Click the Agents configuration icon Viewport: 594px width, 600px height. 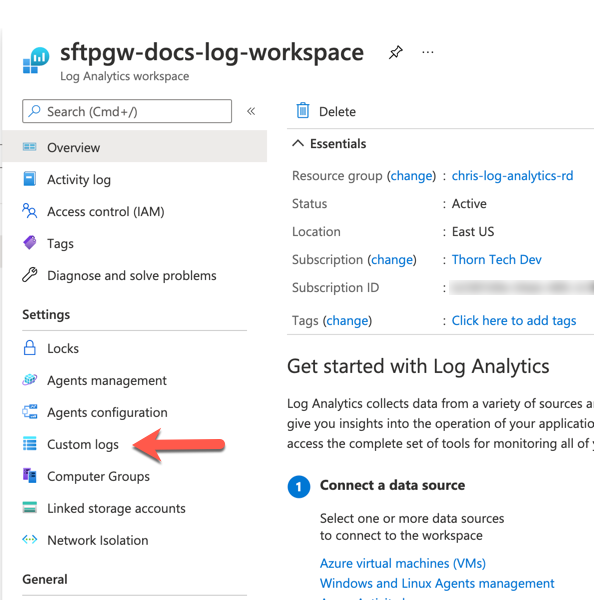pyautogui.click(x=29, y=412)
